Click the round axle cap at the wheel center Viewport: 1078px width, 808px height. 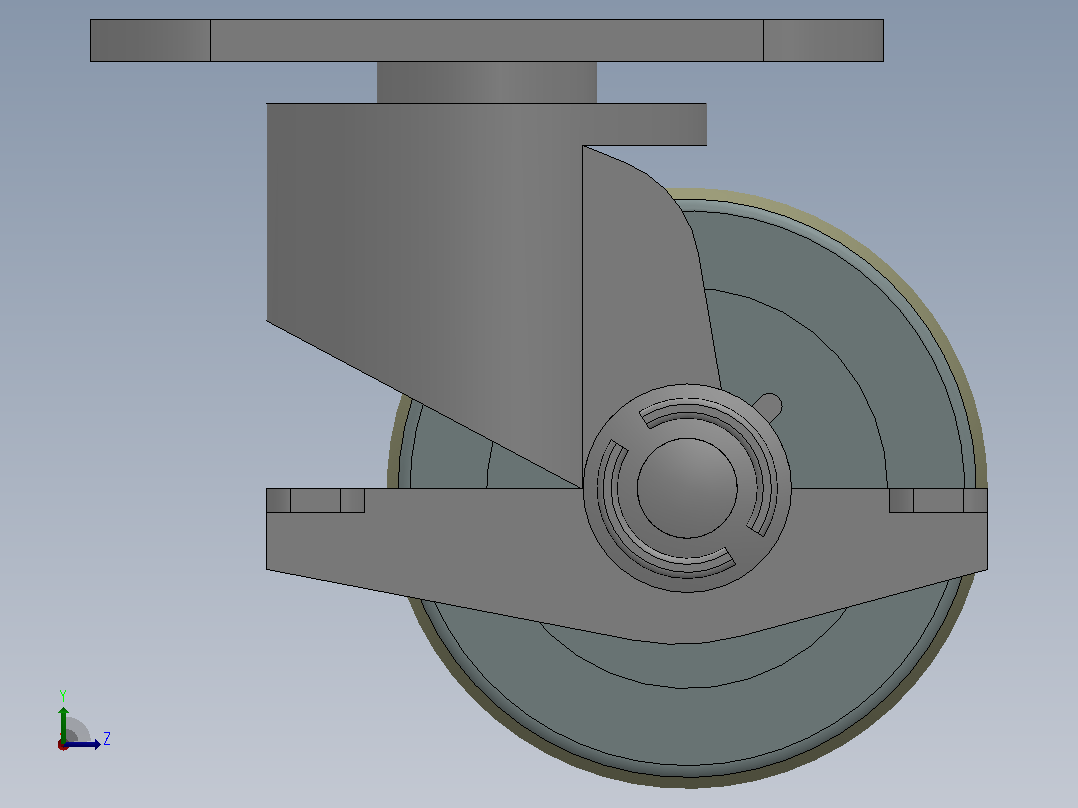coord(687,488)
